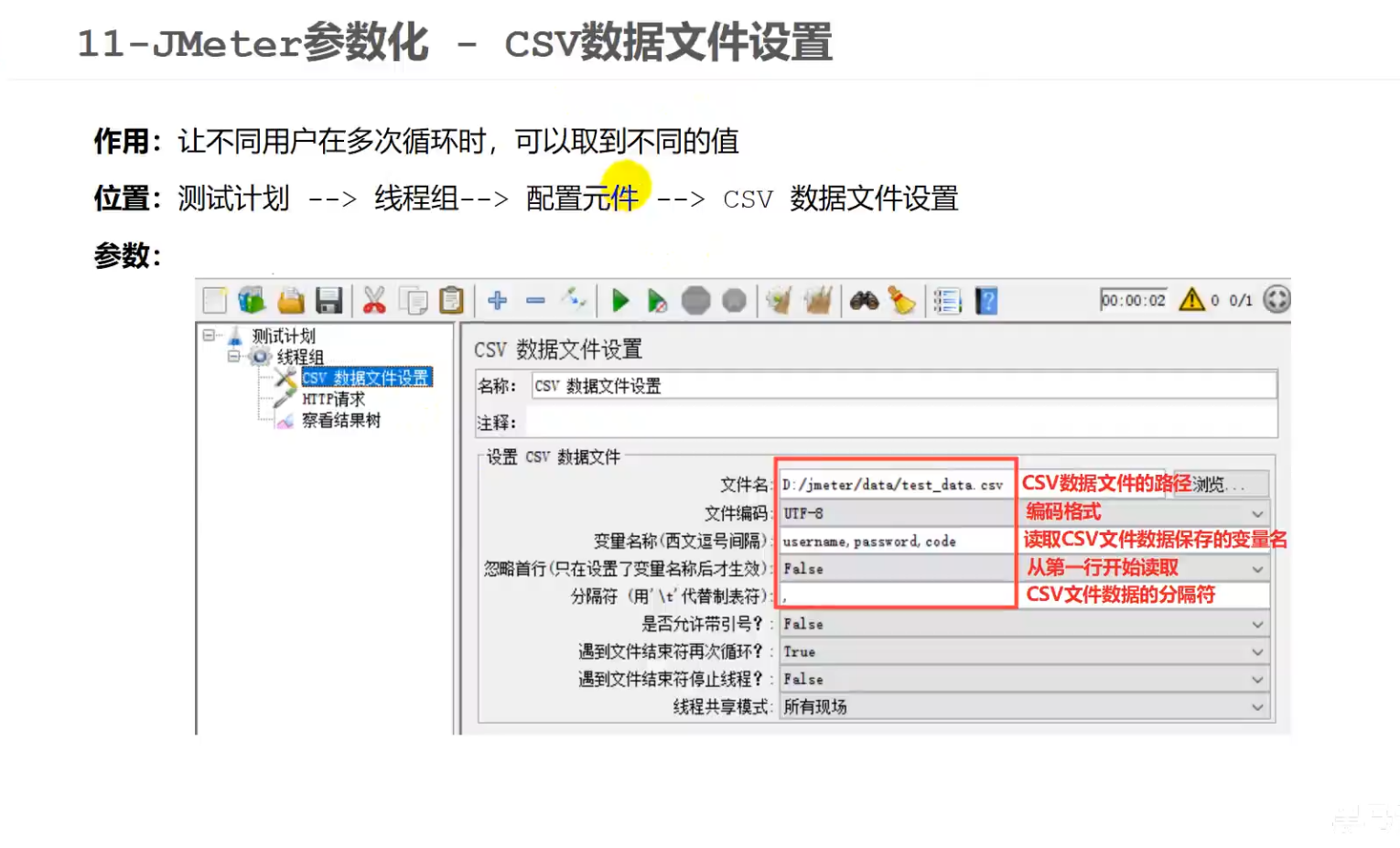1400x848 pixels.
Task: Open the Templates icon in toolbar
Action: coord(252,300)
